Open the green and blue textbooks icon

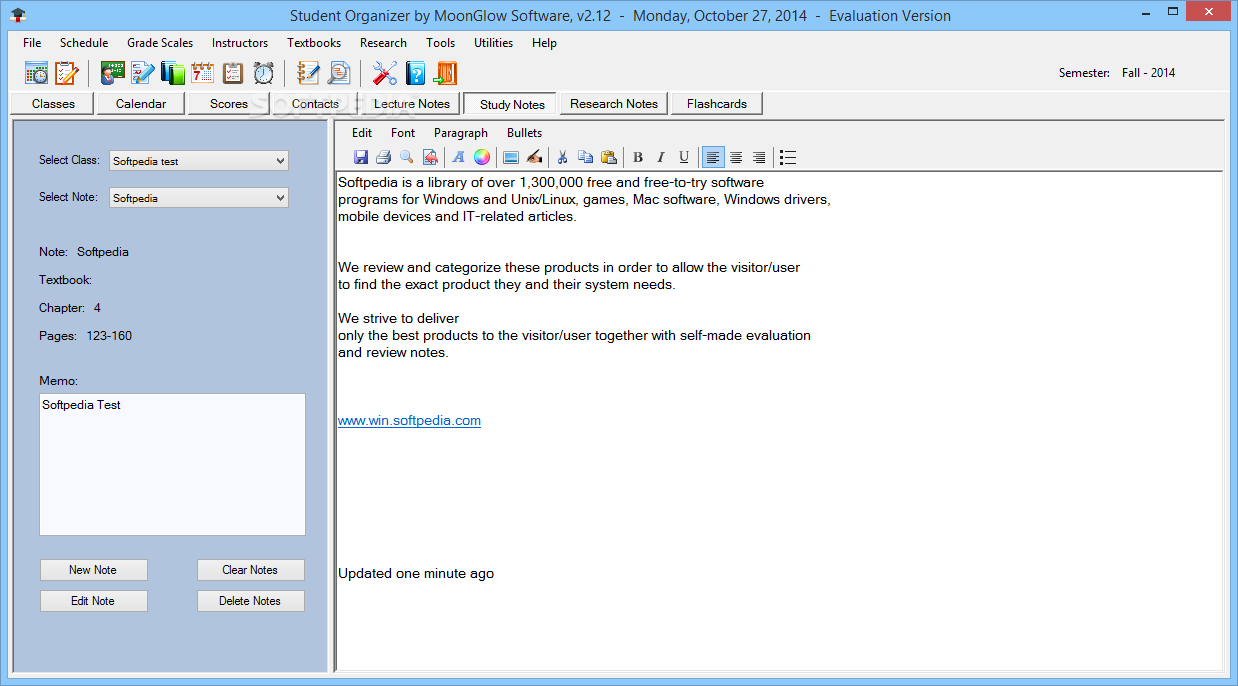click(x=173, y=73)
